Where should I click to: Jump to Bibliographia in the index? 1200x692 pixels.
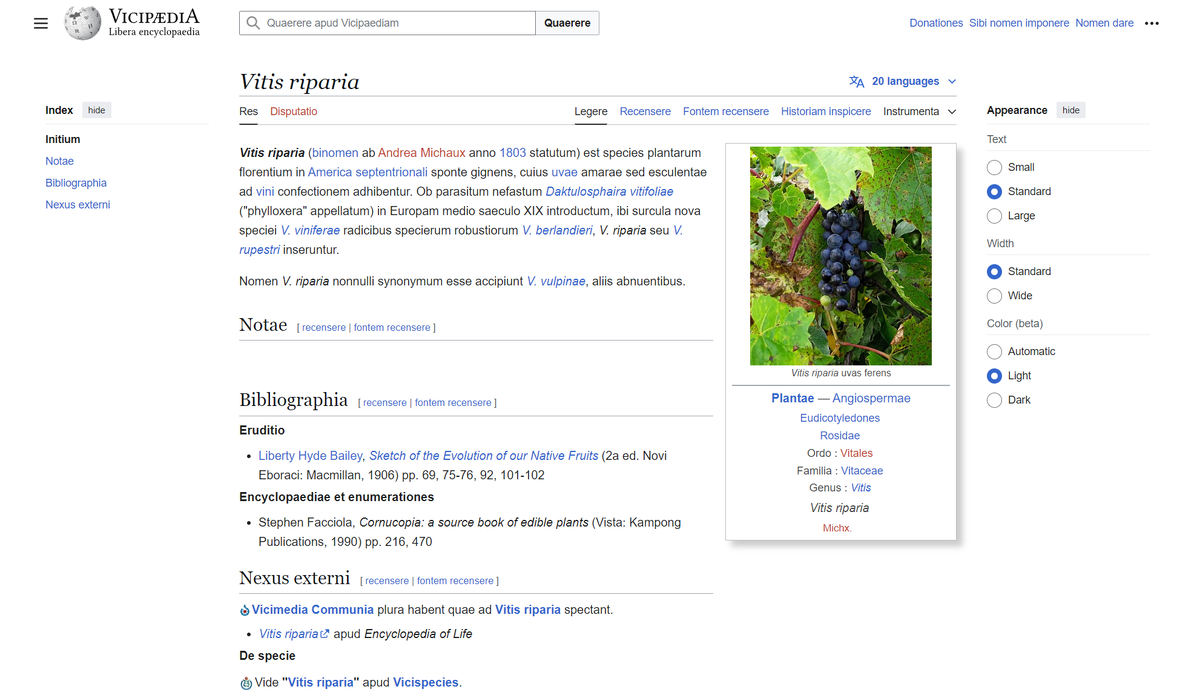[x=76, y=183]
